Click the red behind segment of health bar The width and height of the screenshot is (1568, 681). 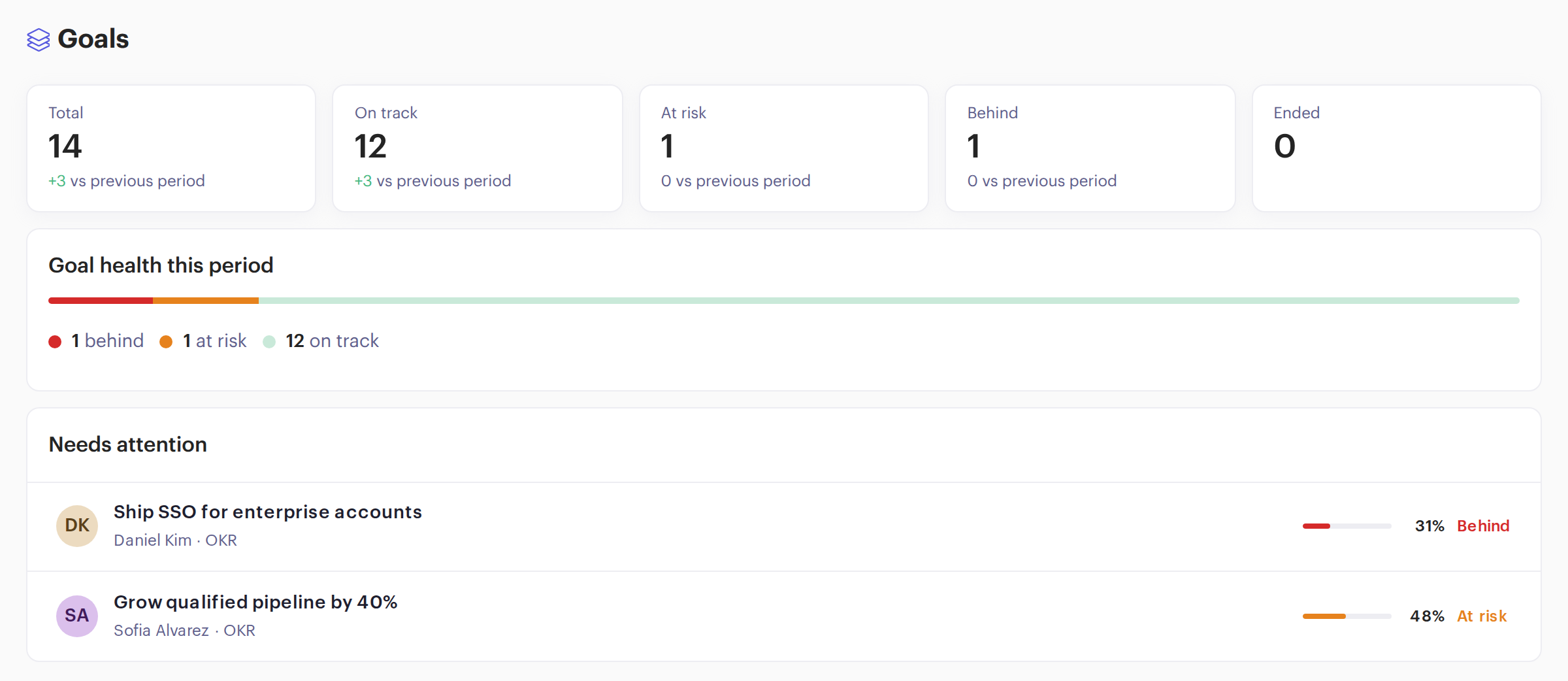(101, 301)
